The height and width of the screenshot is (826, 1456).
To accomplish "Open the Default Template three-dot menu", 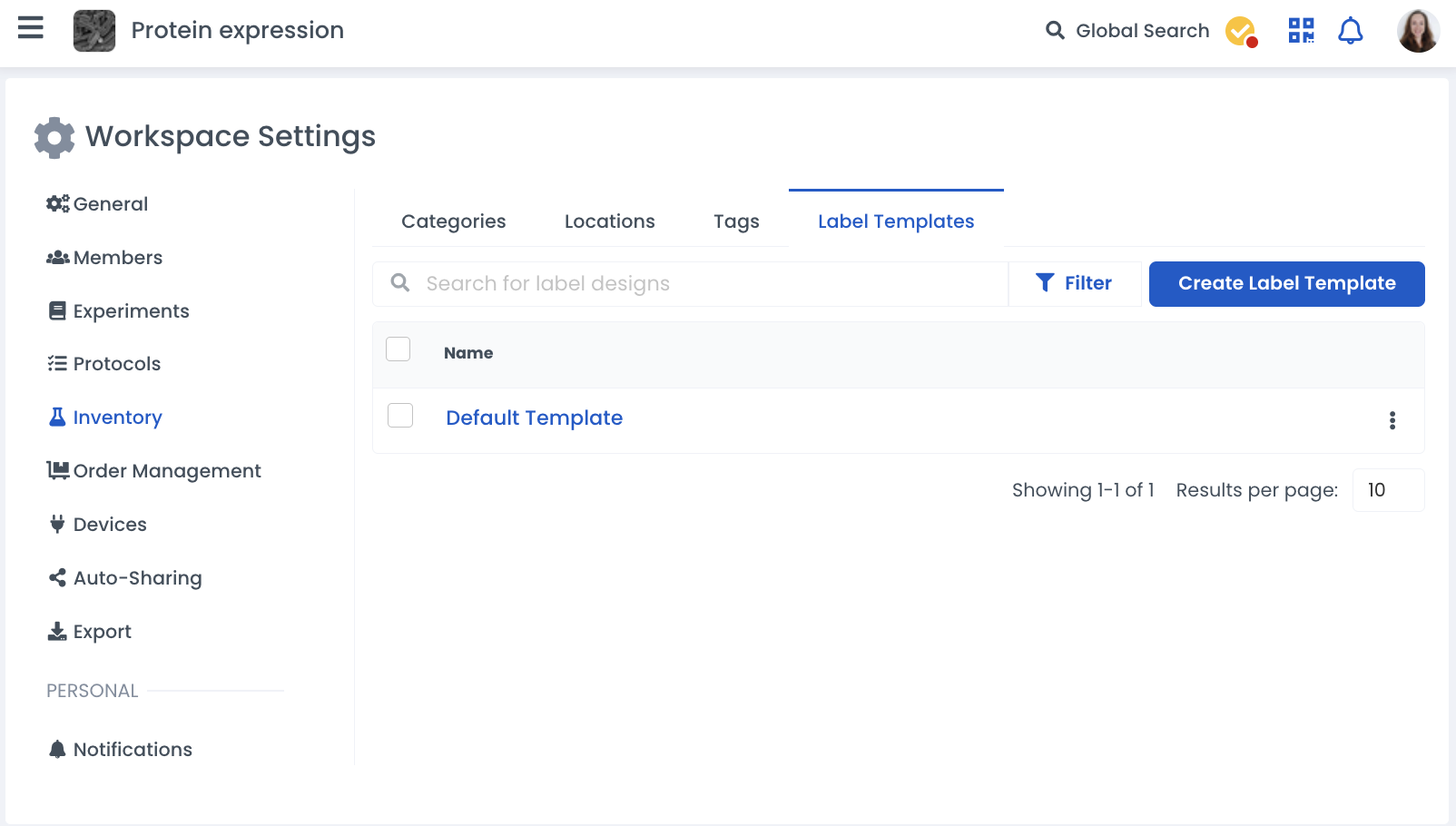I will coord(1392,420).
